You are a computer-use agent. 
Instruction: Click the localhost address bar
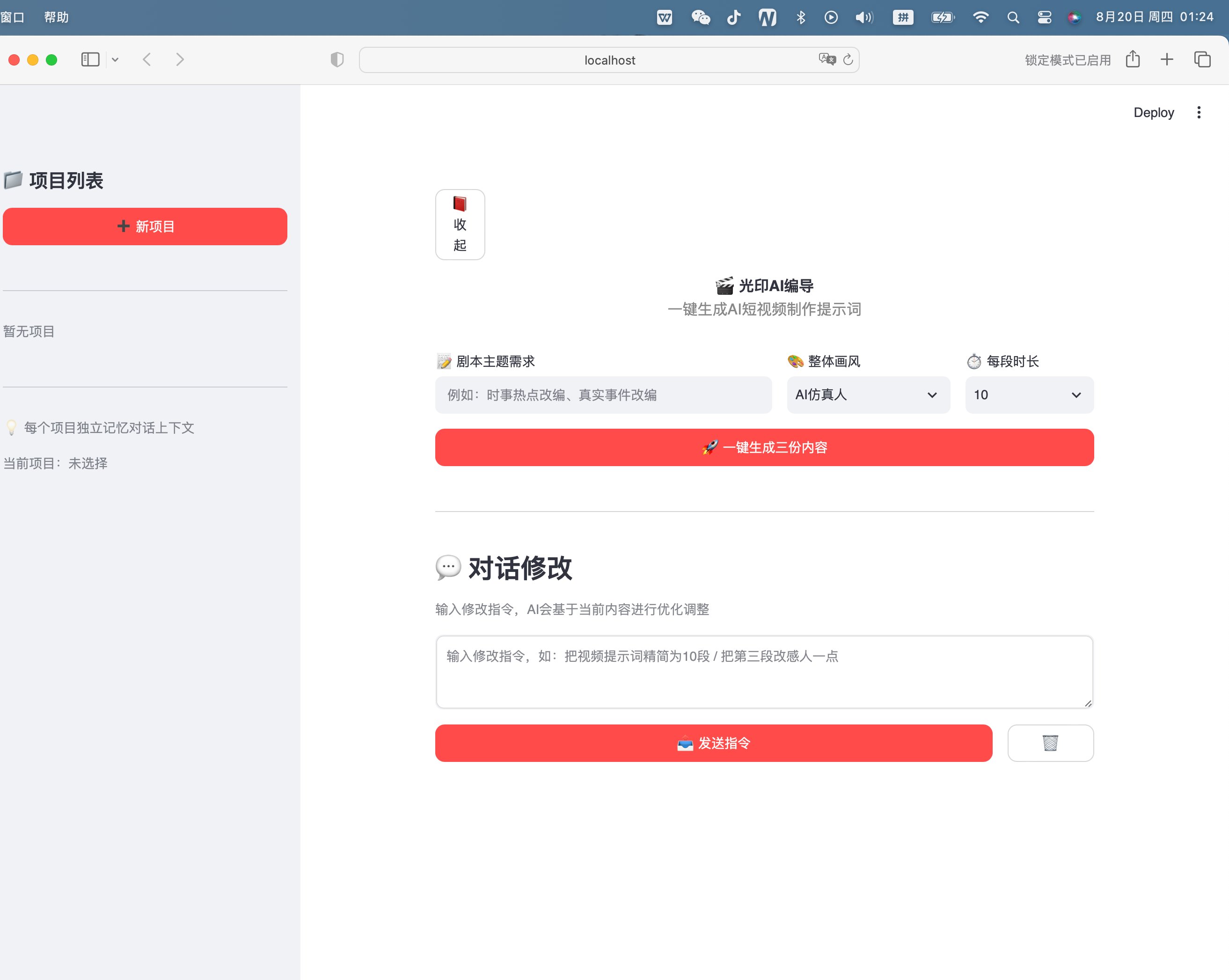[x=609, y=59]
